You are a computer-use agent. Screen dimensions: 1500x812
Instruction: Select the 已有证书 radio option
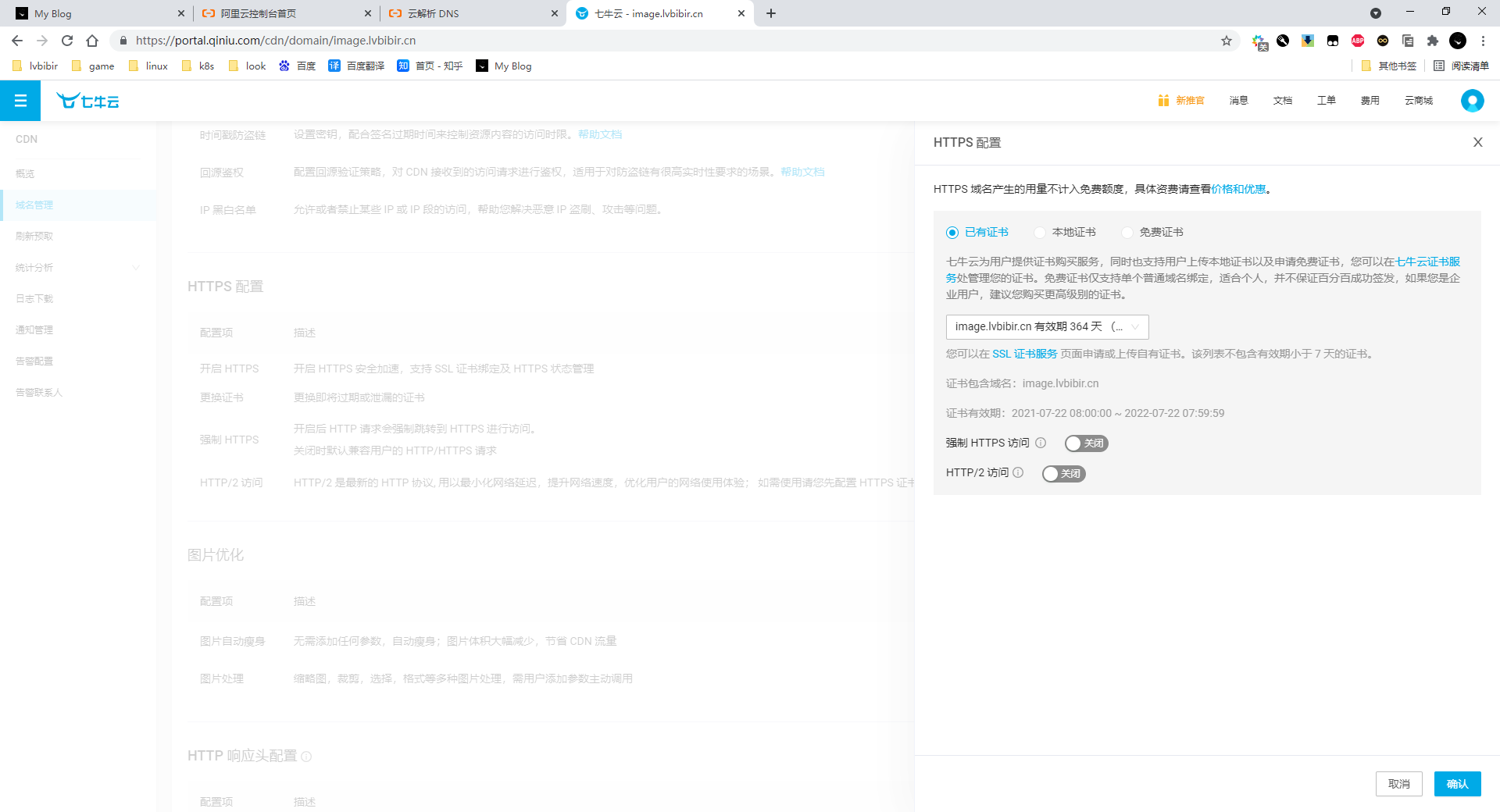click(x=952, y=233)
